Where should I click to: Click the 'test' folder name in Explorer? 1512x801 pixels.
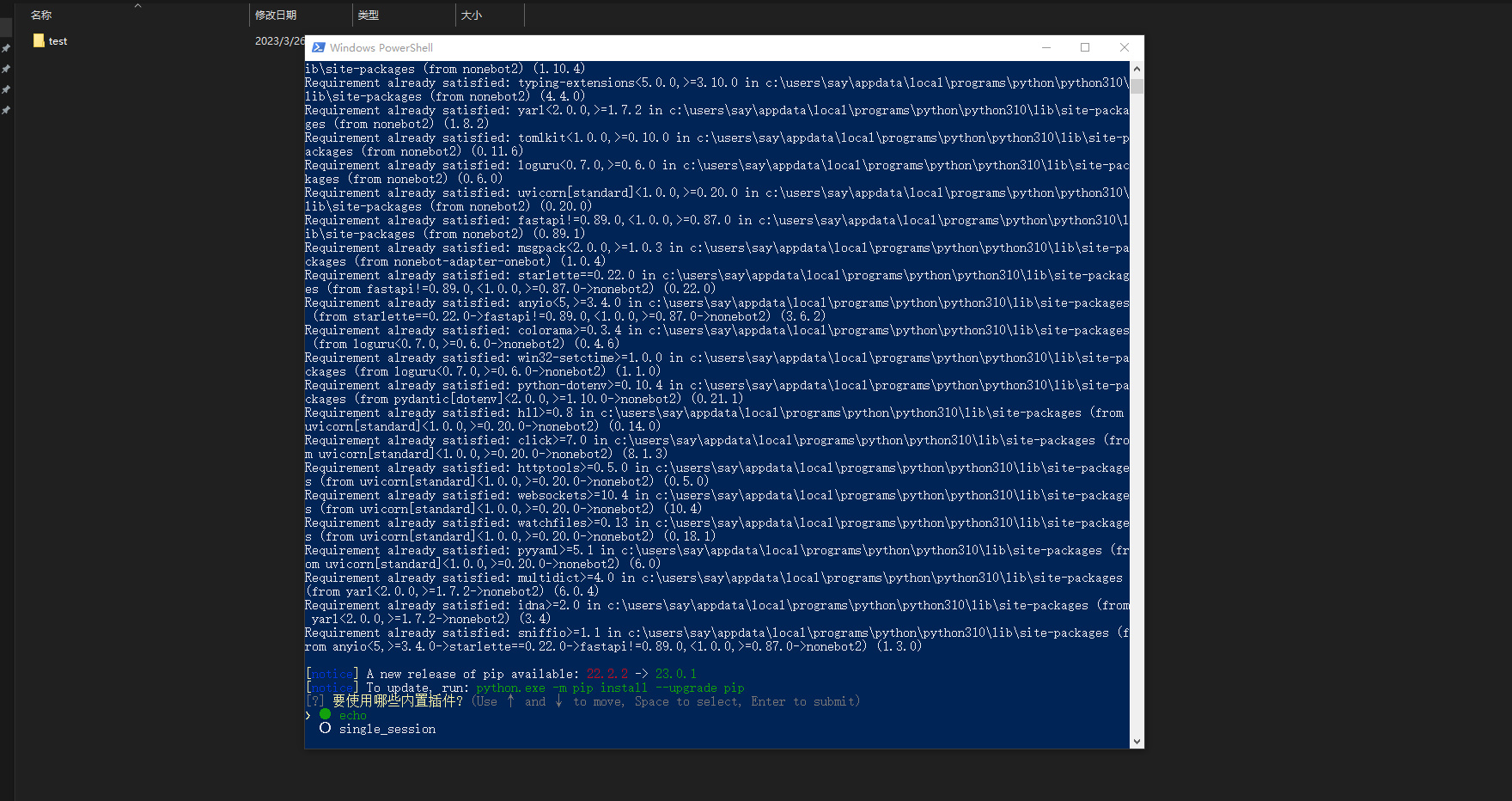[58, 41]
